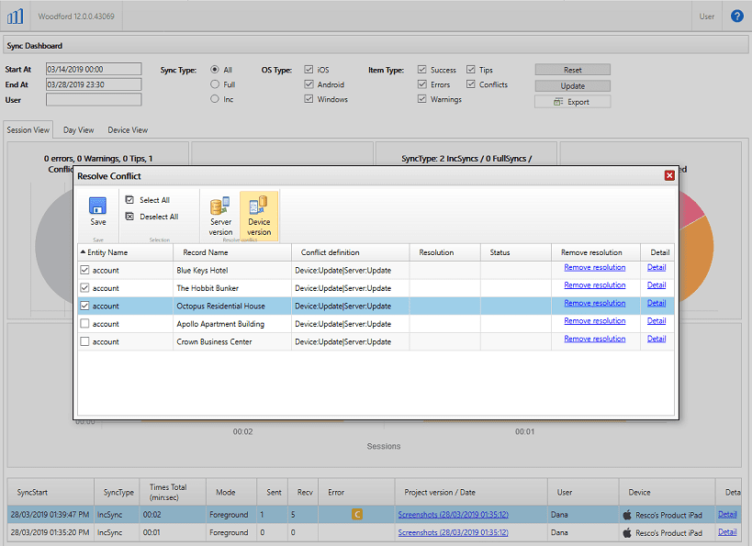
Task: Remove resolution for The Hobbit Bunker
Action: tap(595, 285)
